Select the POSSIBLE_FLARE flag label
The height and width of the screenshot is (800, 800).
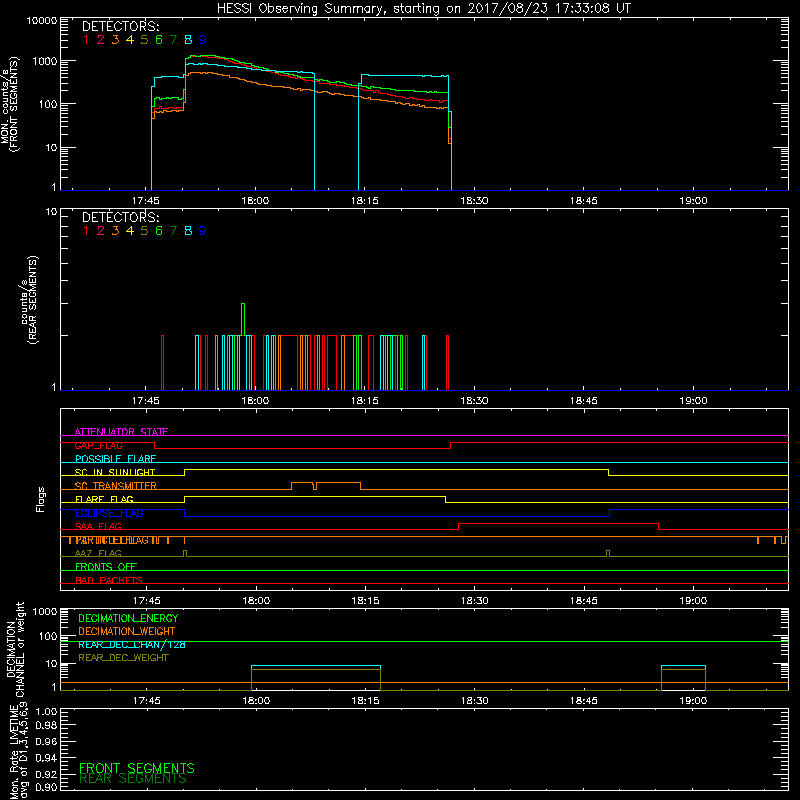pos(115,459)
